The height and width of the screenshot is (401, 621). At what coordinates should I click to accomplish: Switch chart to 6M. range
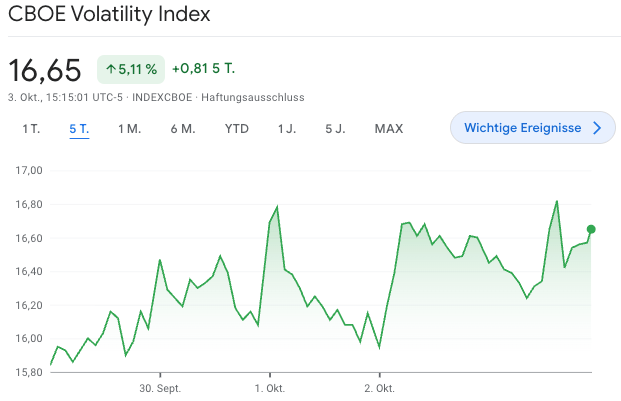coord(182,128)
